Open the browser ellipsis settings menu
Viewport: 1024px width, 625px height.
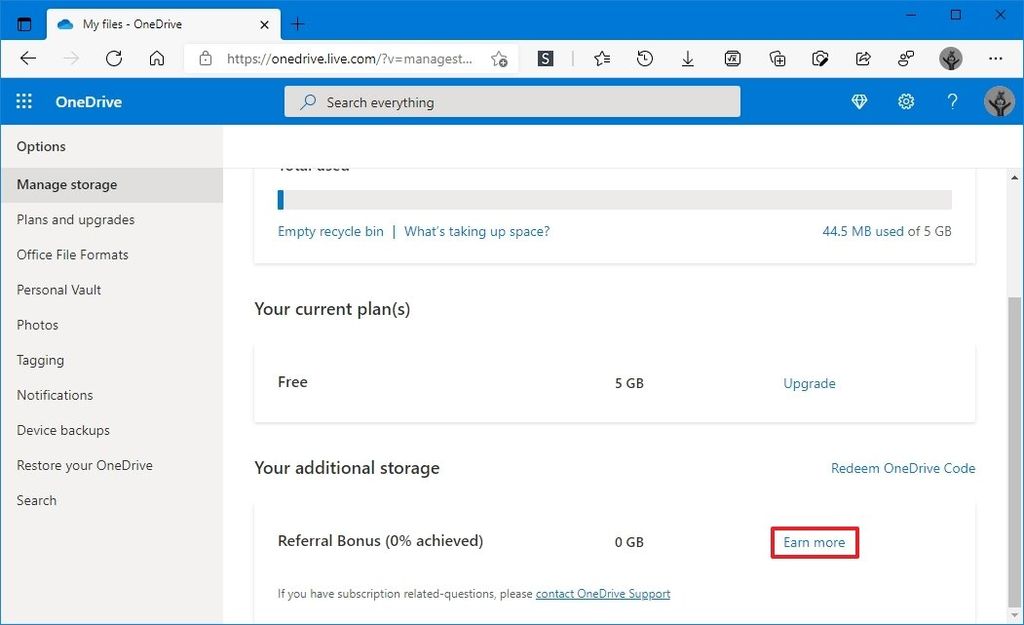click(x=996, y=58)
